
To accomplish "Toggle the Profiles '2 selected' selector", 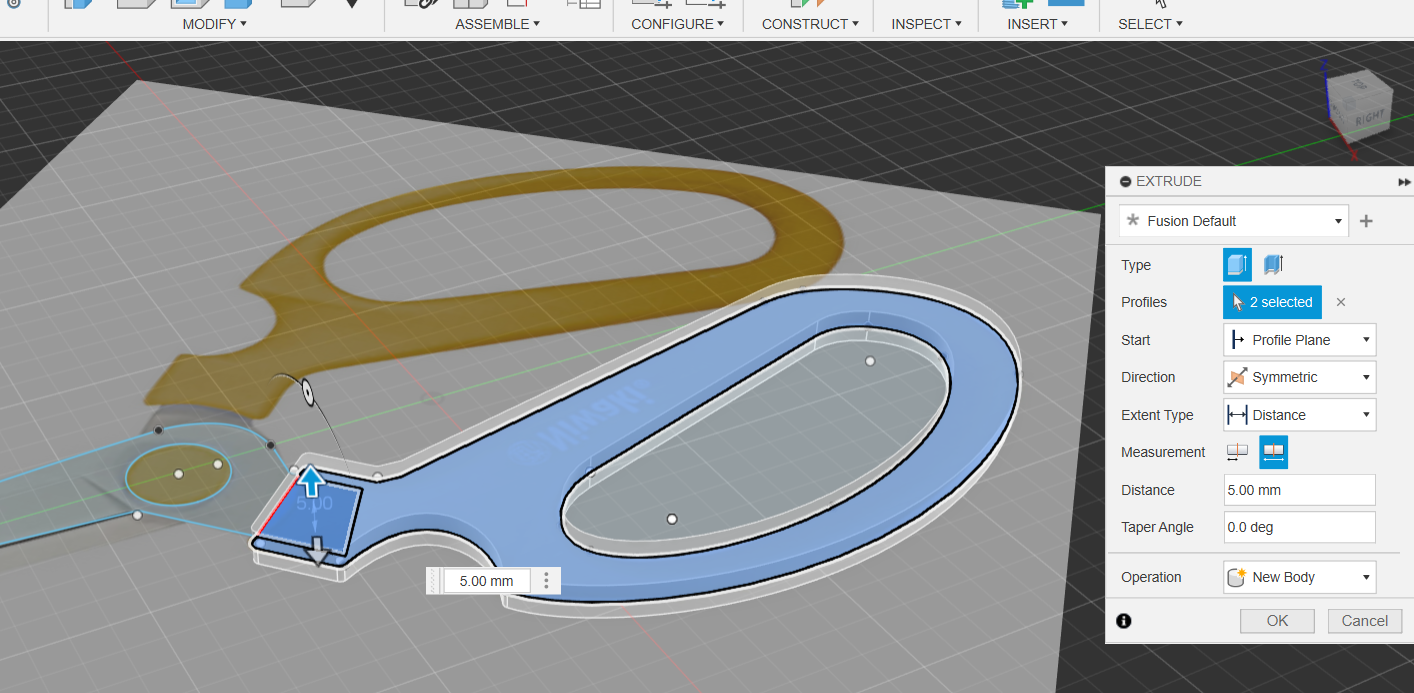I will click(1272, 302).
